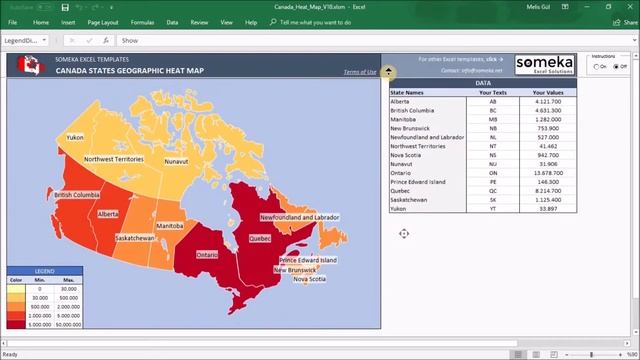Viewport: 640px width, 360px height.
Task: Expand the formula bar chevron
Action: point(635,40)
